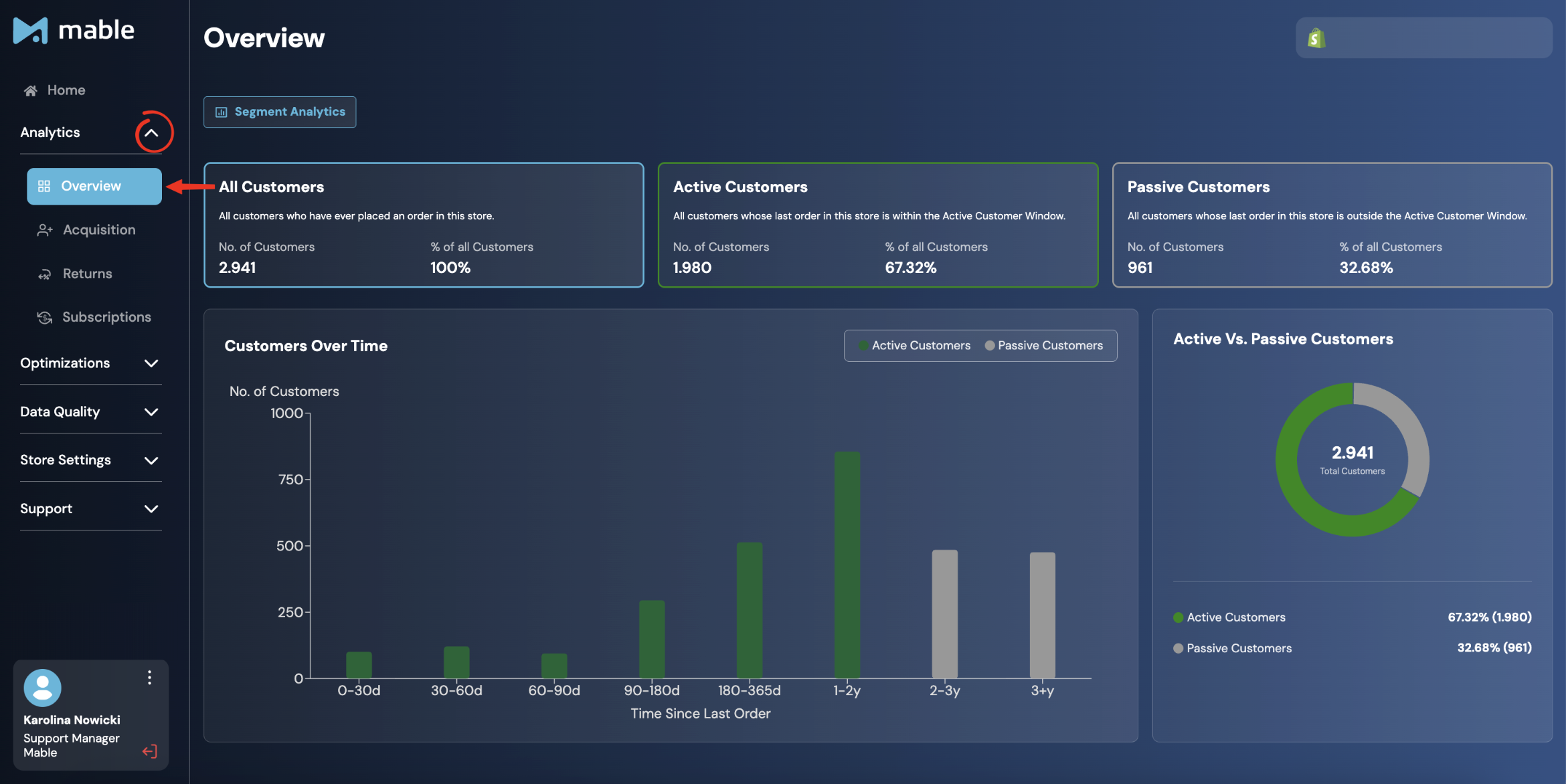The height and width of the screenshot is (784, 1566).
Task: Open the Home icon in sidebar
Action: tap(30, 90)
